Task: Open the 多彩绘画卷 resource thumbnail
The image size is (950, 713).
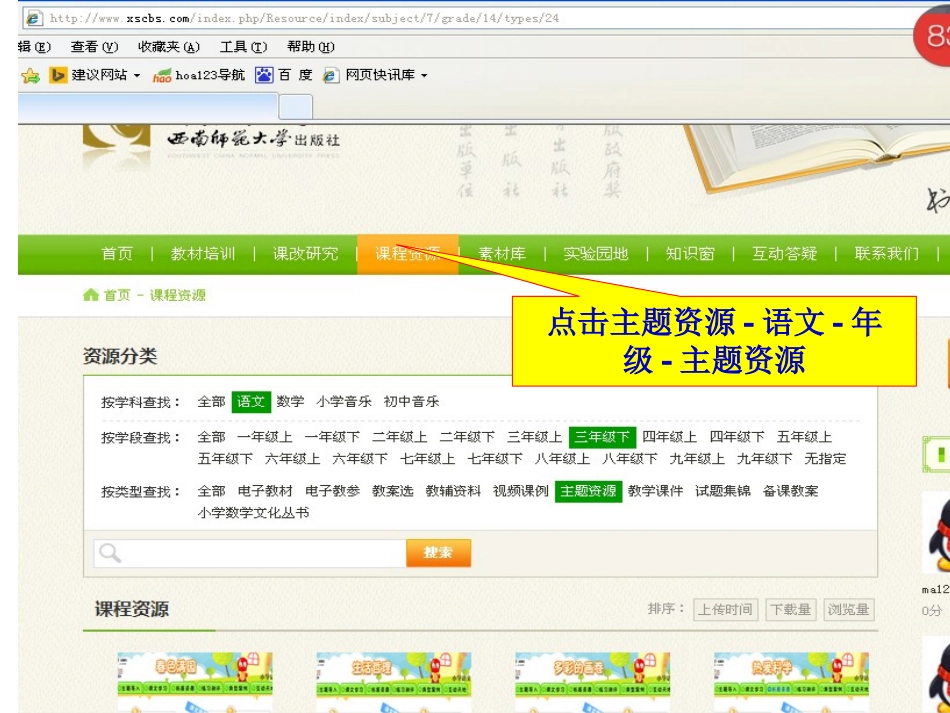Action: (x=592, y=682)
